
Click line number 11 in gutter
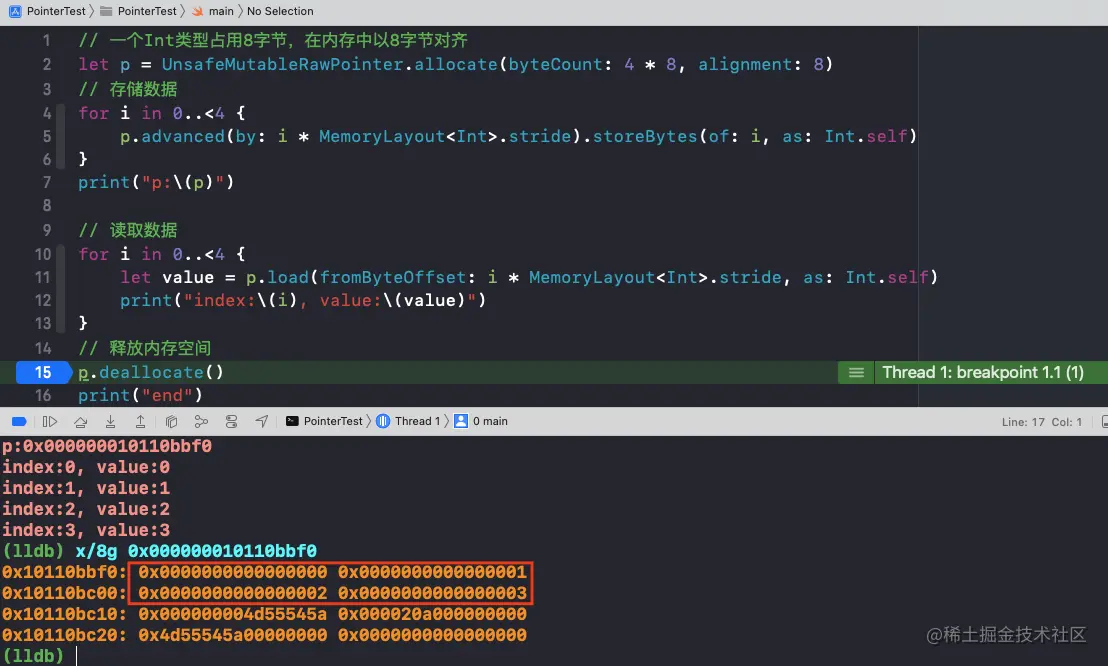pos(43,277)
